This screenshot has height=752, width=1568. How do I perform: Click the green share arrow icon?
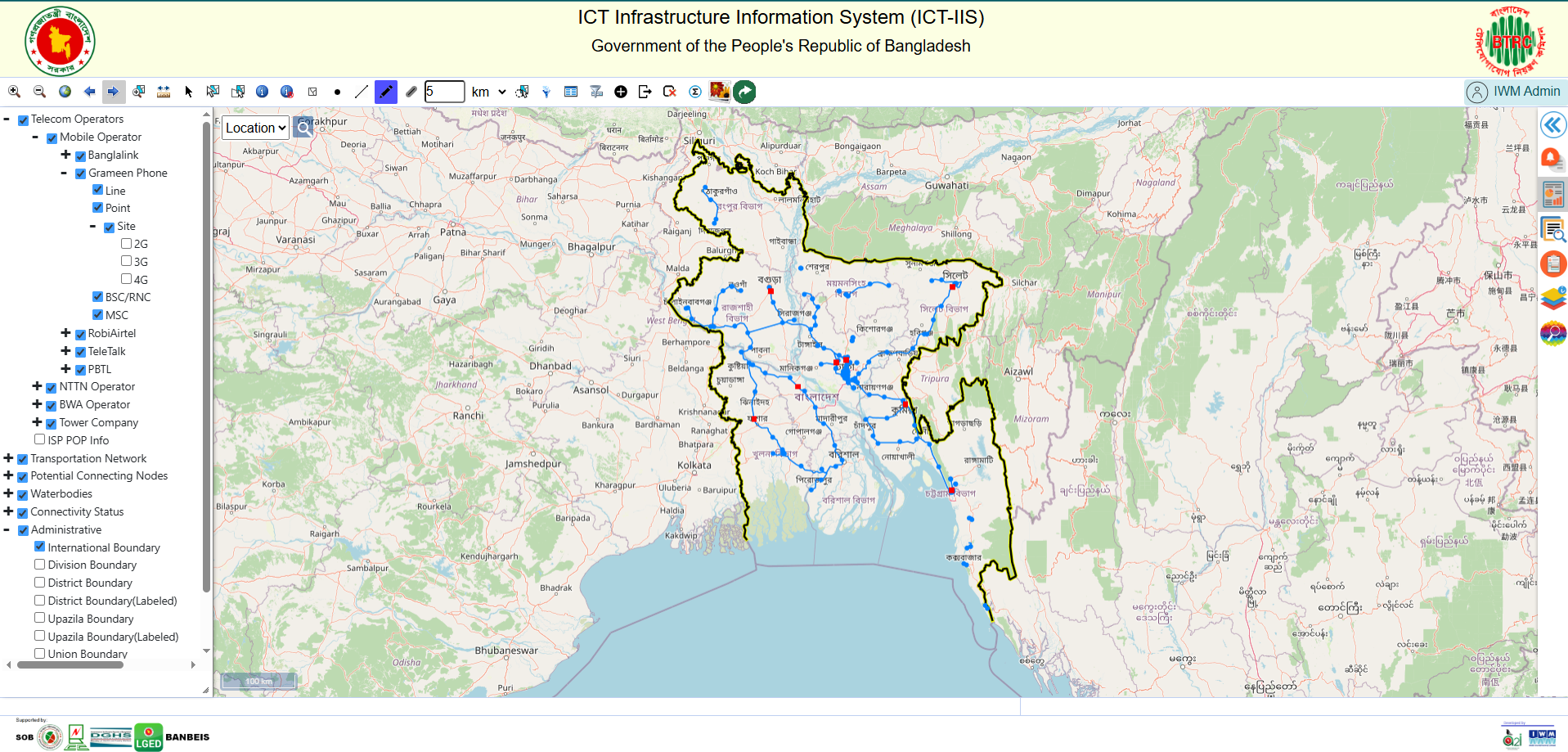tap(744, 92)
